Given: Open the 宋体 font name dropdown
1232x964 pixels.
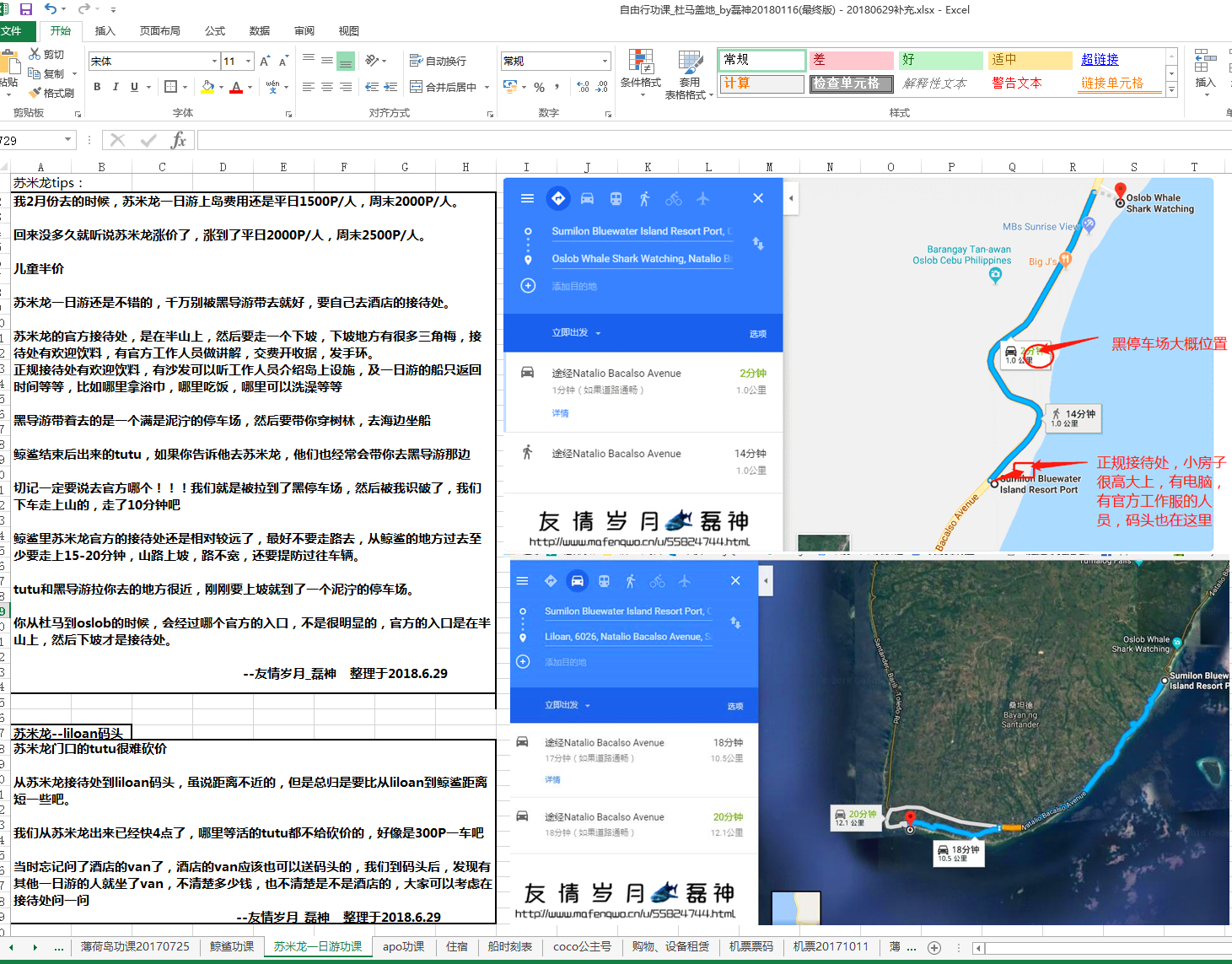Looking at the screenshot, I should [x=214, y=62].
